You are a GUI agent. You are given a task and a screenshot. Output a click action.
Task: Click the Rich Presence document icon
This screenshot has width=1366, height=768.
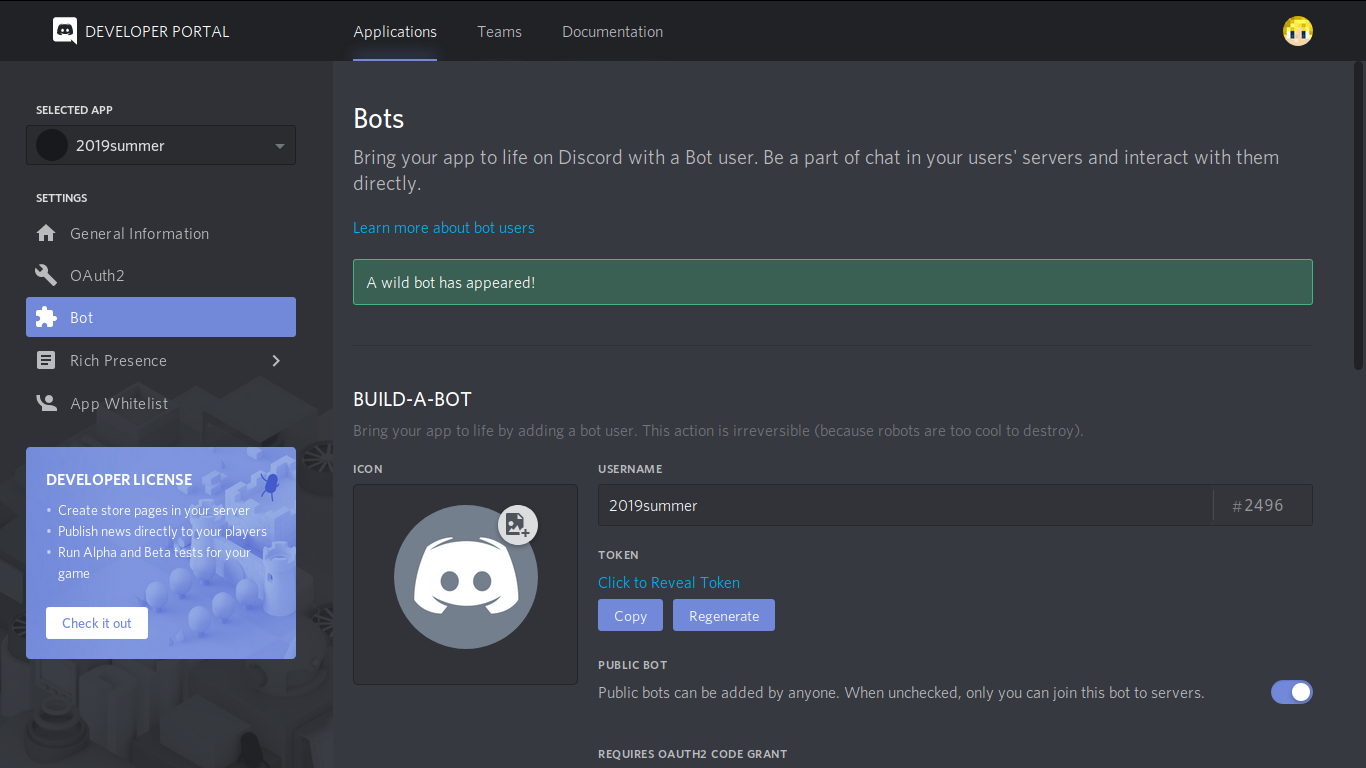(x=46, y=360)
